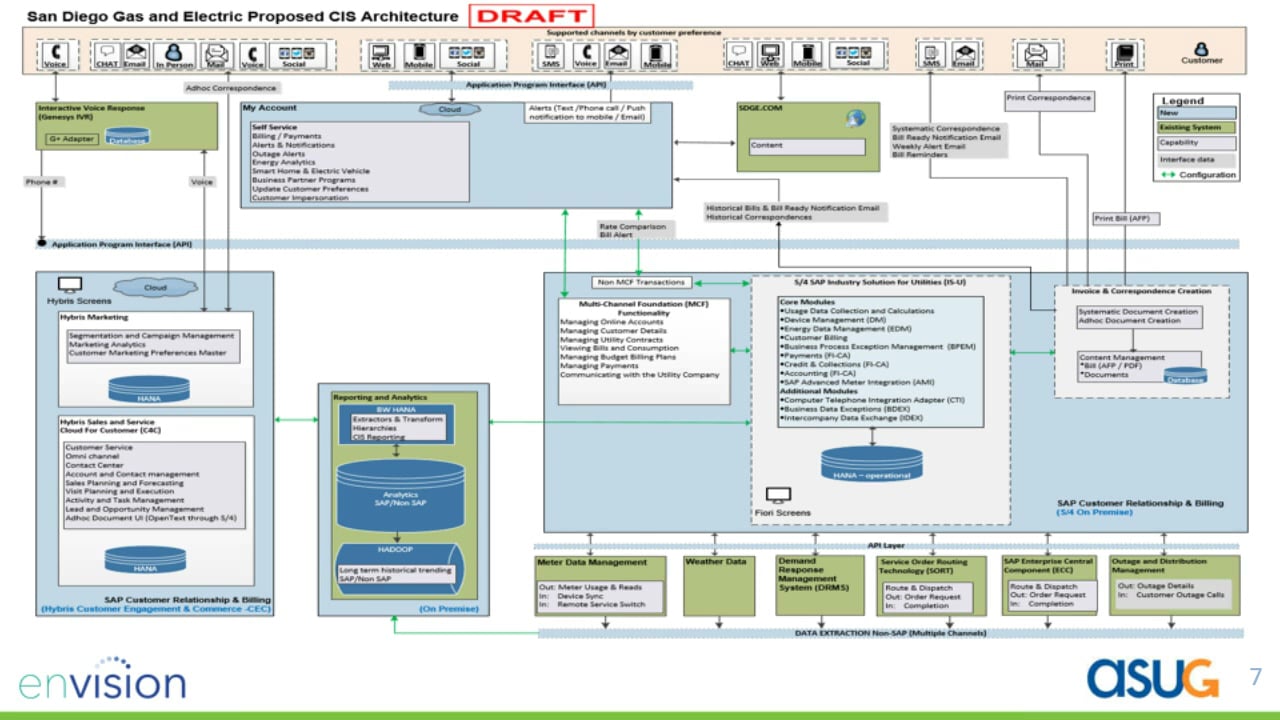1280x720 pixels.
Task: Click Outage and Distribution Management title
Action: pyautogui.click(x=1160, y=566)
